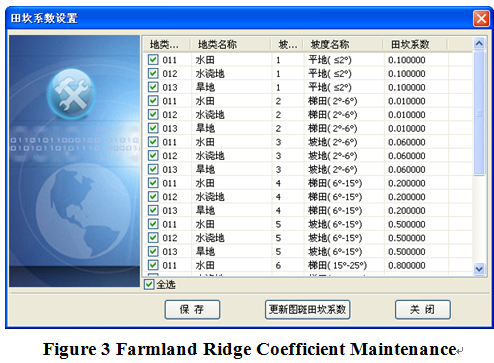494x363 pixels.
Task: Click coefficient 0.010000 in the 011 水田 row
Action: tap(407, 101)
